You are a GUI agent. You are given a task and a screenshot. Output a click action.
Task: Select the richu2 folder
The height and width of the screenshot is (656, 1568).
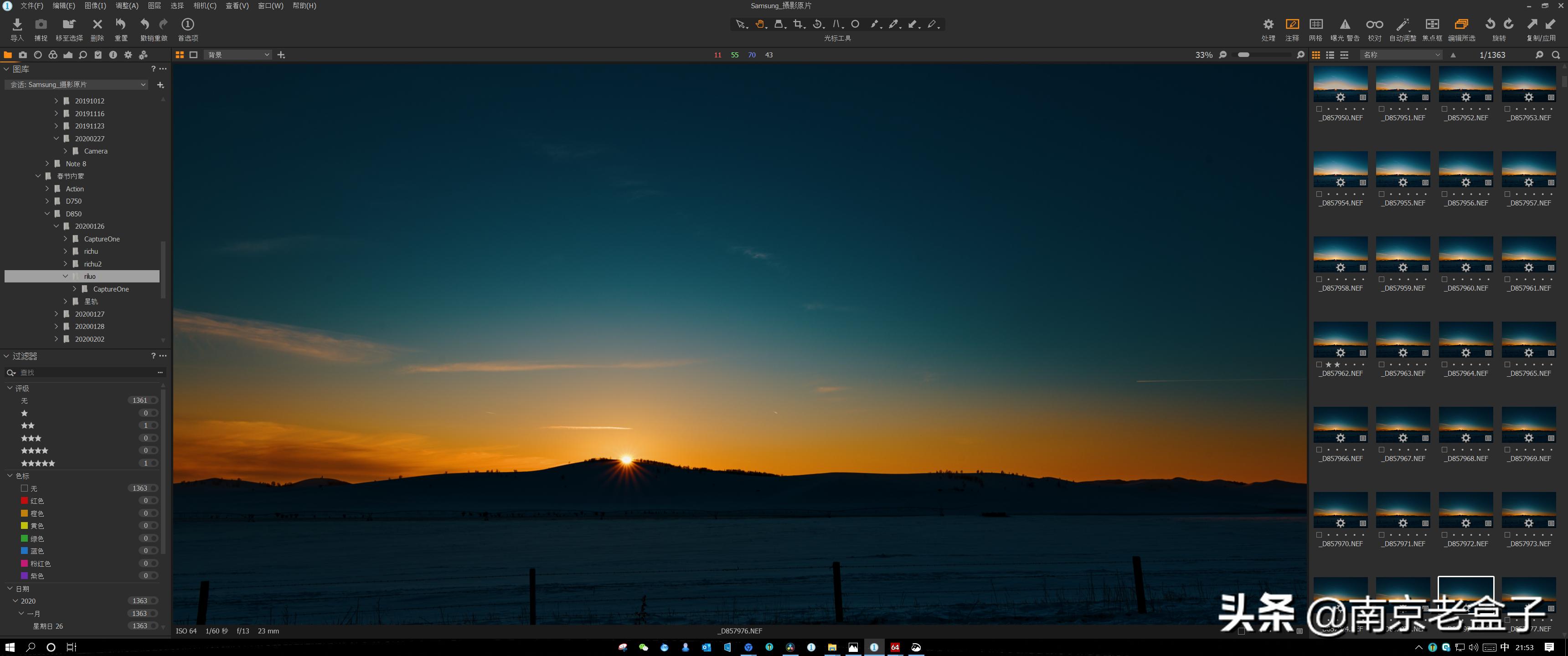point(93,264)
